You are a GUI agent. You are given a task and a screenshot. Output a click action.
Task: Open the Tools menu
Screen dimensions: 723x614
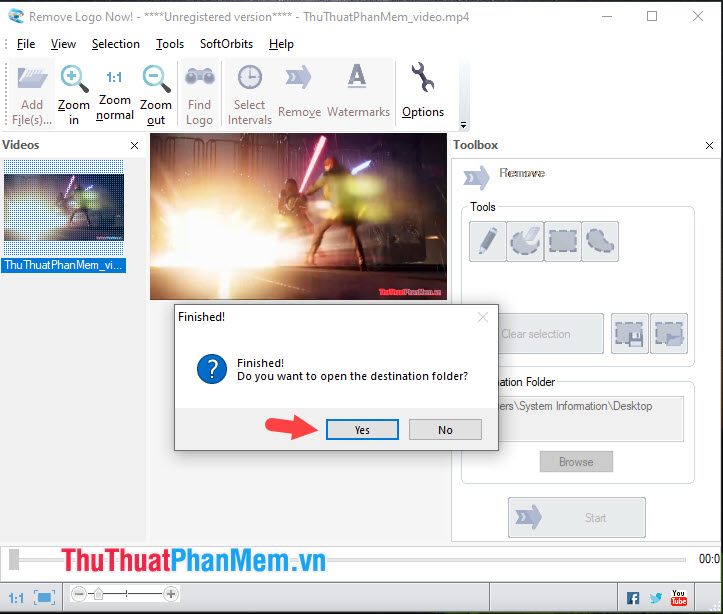170,44
